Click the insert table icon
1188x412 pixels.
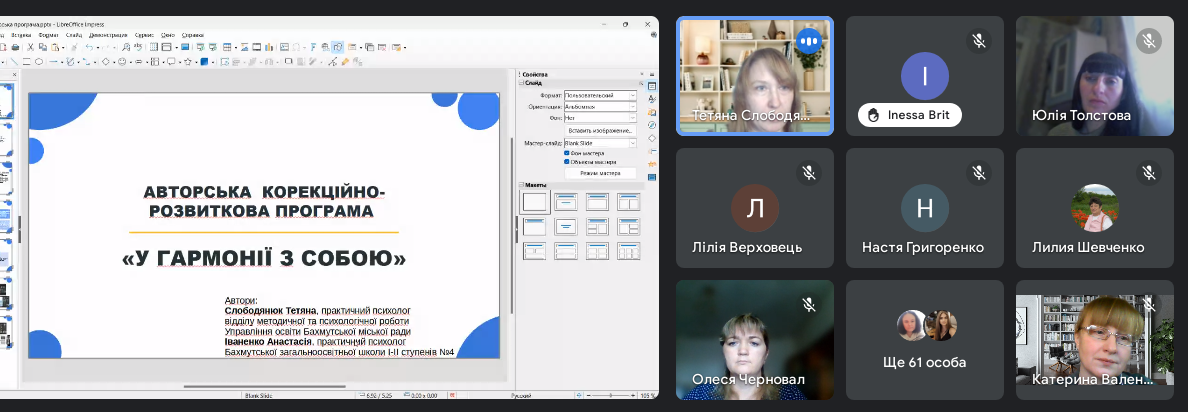click(x=227, y=47)
